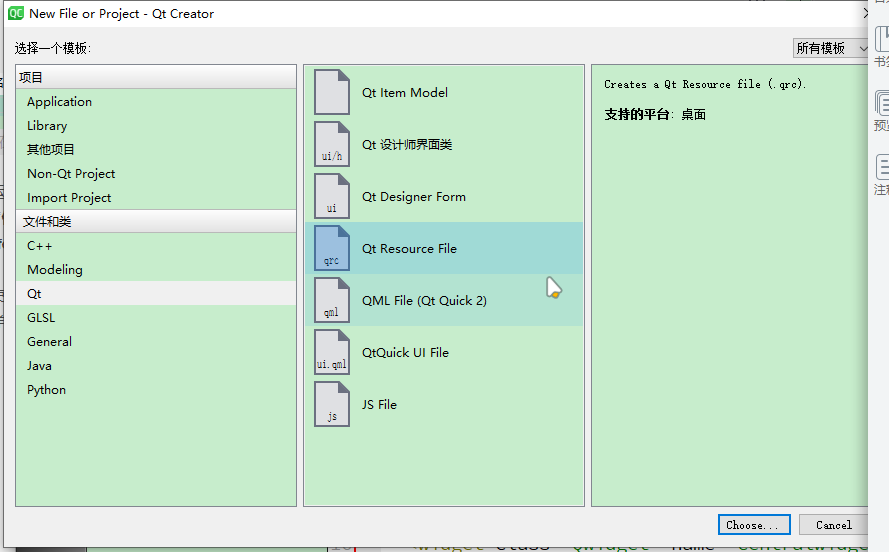Click the 文件和类 section header
This screenshot has width=889, height=552.
[x=156, y=222]
